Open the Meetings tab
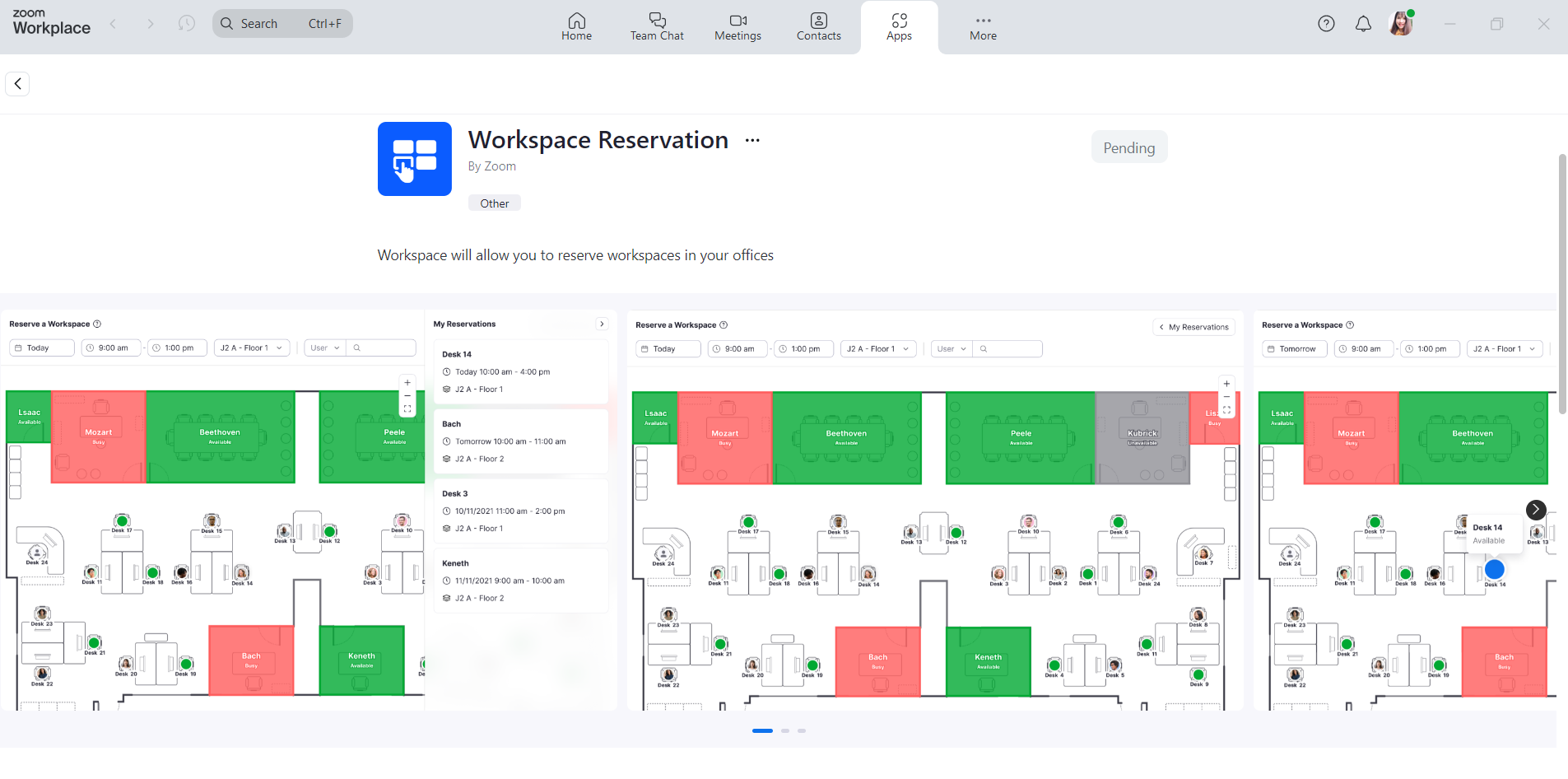 (x=737, y=27)
